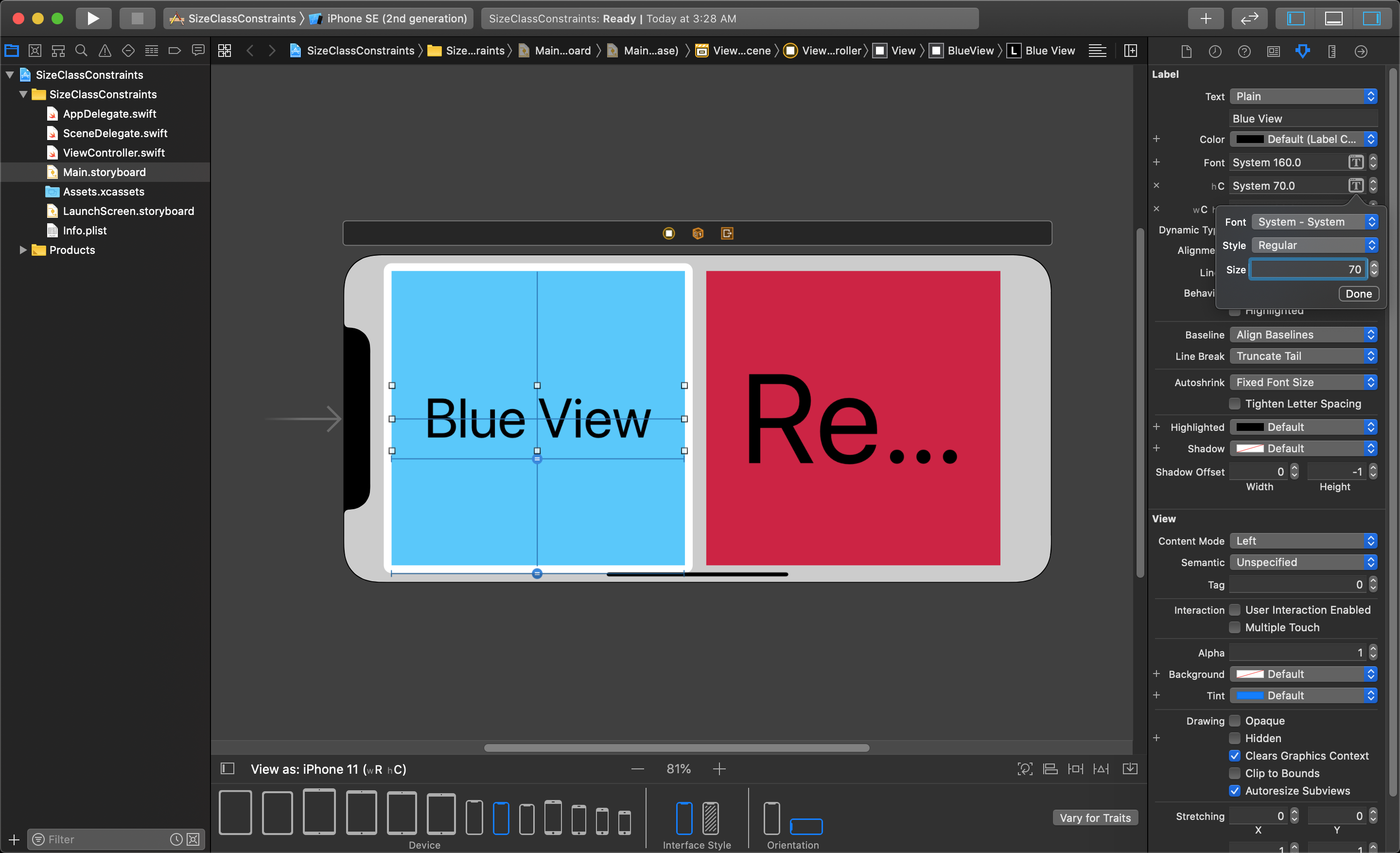Show the History inspector
The image size is (1400, 853).
point(1215,51)
